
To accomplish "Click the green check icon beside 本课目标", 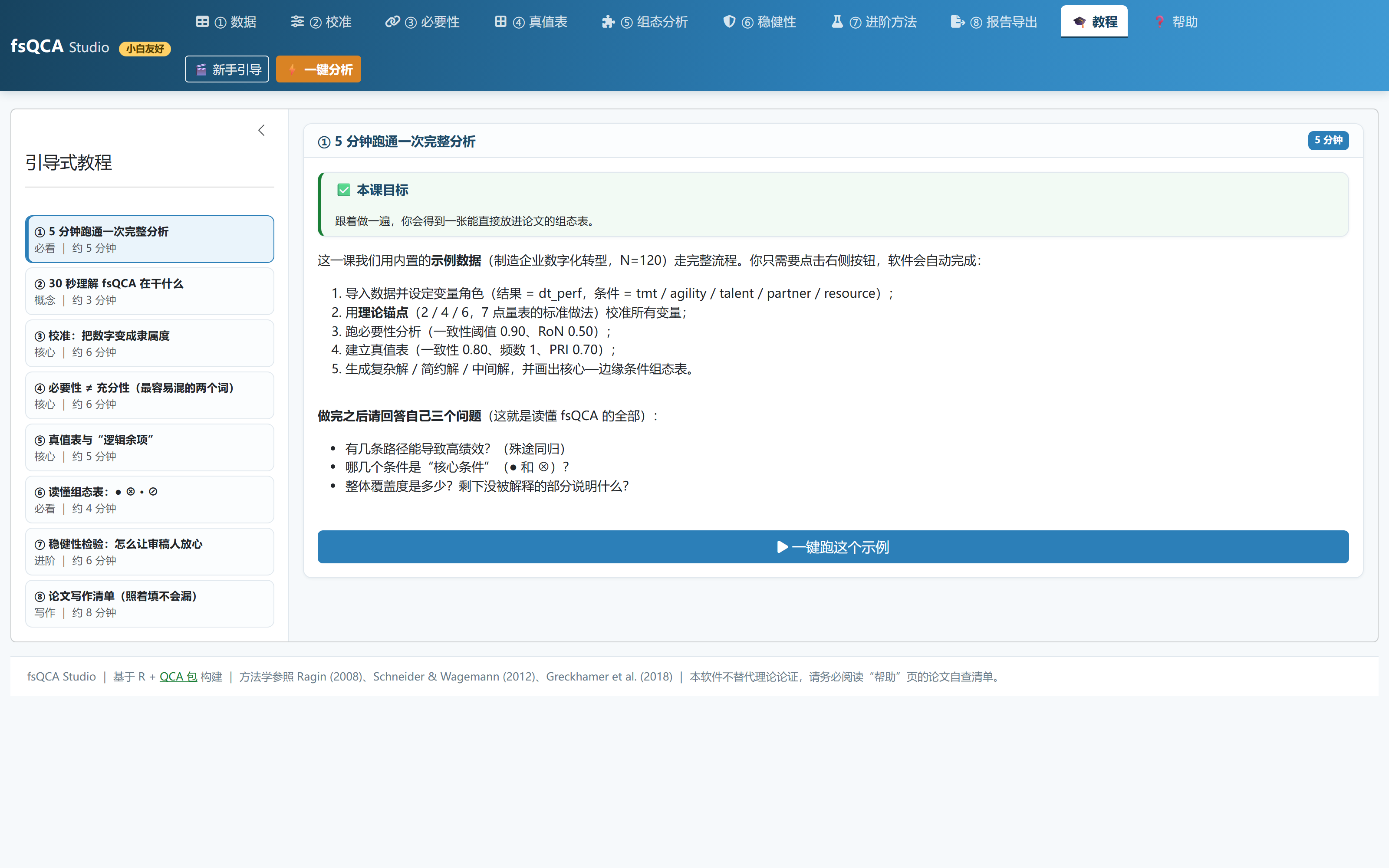I will 344,190.
